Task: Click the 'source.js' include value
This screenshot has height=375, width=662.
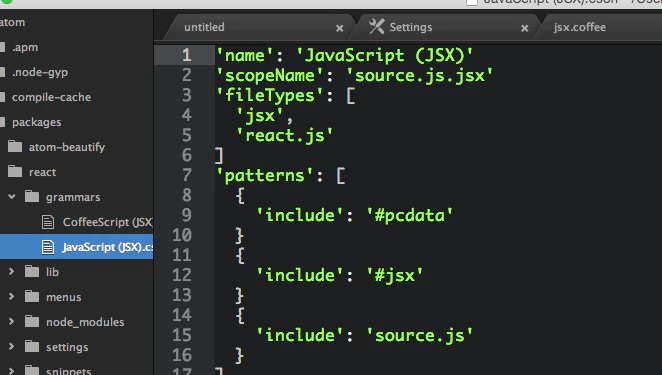Action: tap(419, 335)
